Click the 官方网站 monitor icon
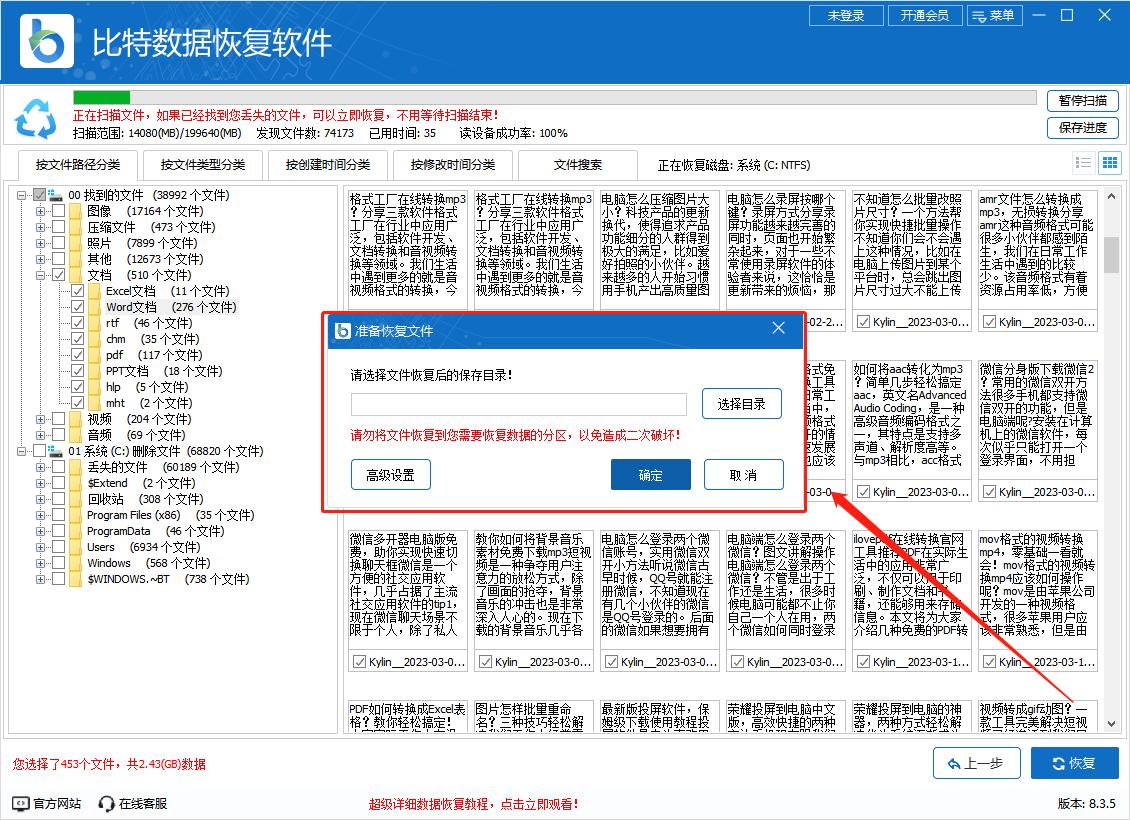This screenshot has height=820, width=1130. [x=20, y=803]
